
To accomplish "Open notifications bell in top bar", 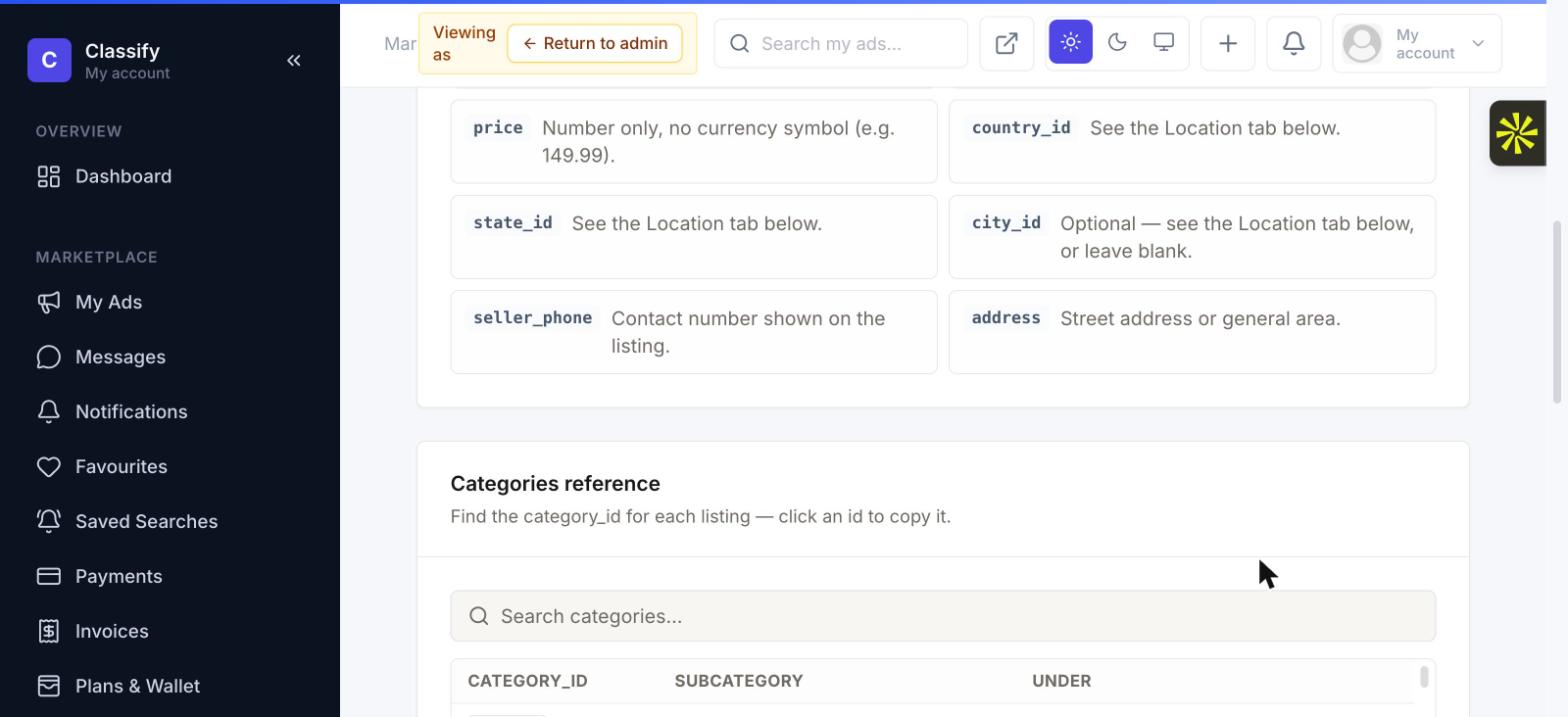I will (1294, 43).
